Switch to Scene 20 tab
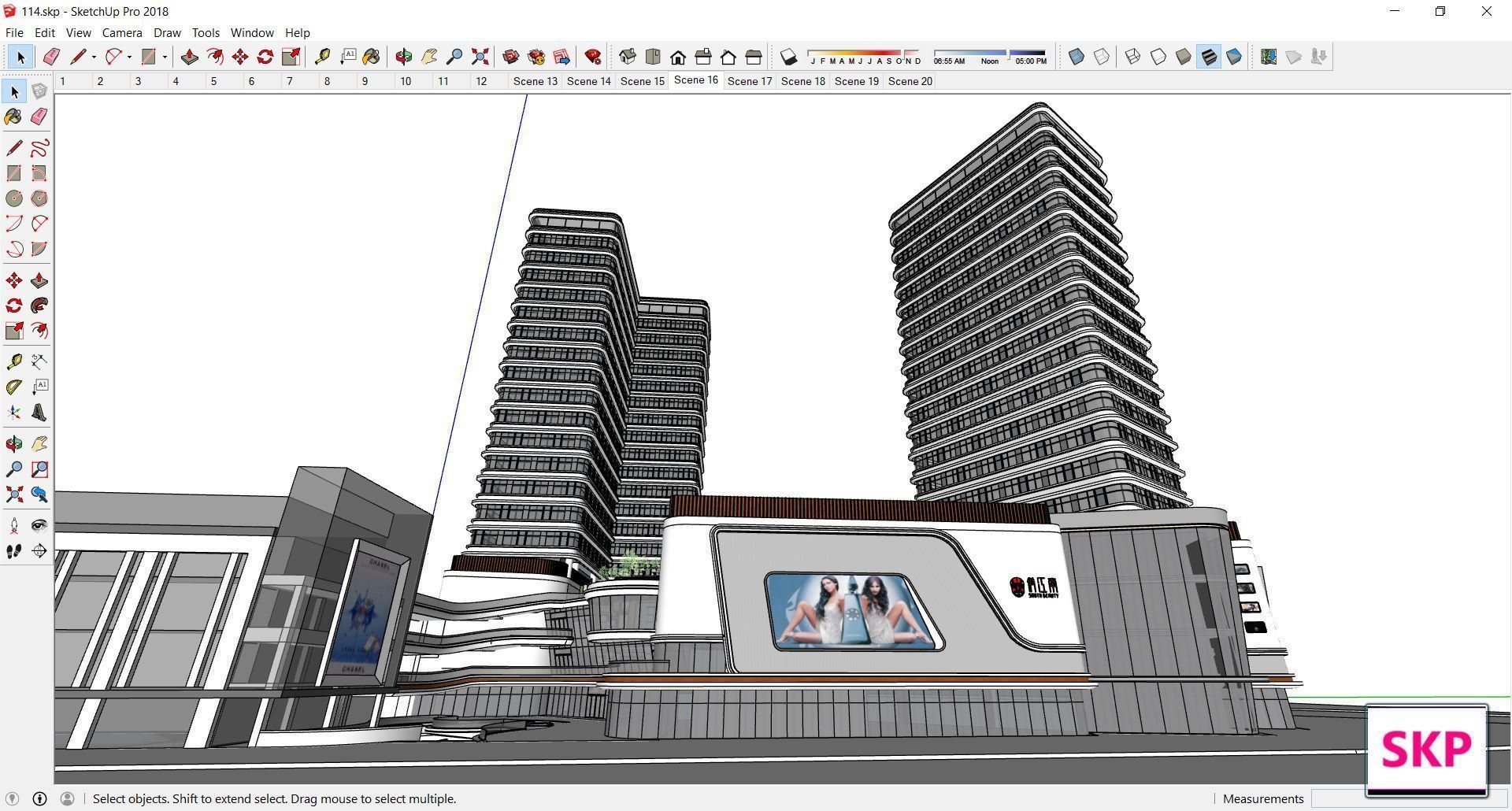This screenshot has width=1512, height=811. tap(910, 81)
